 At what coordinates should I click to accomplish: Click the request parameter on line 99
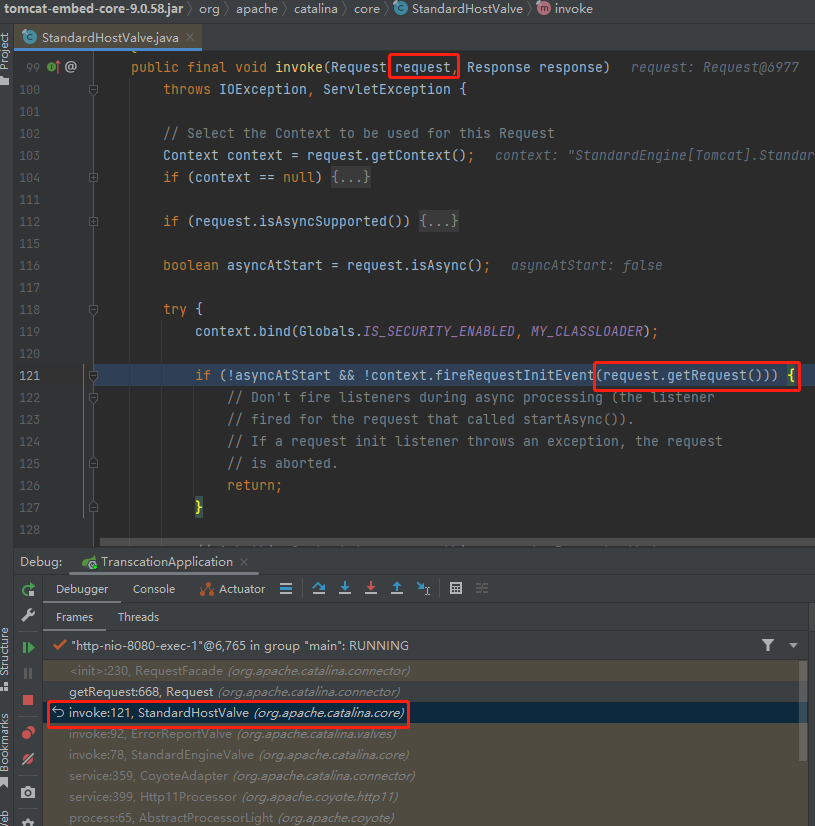tap(423, 67)
